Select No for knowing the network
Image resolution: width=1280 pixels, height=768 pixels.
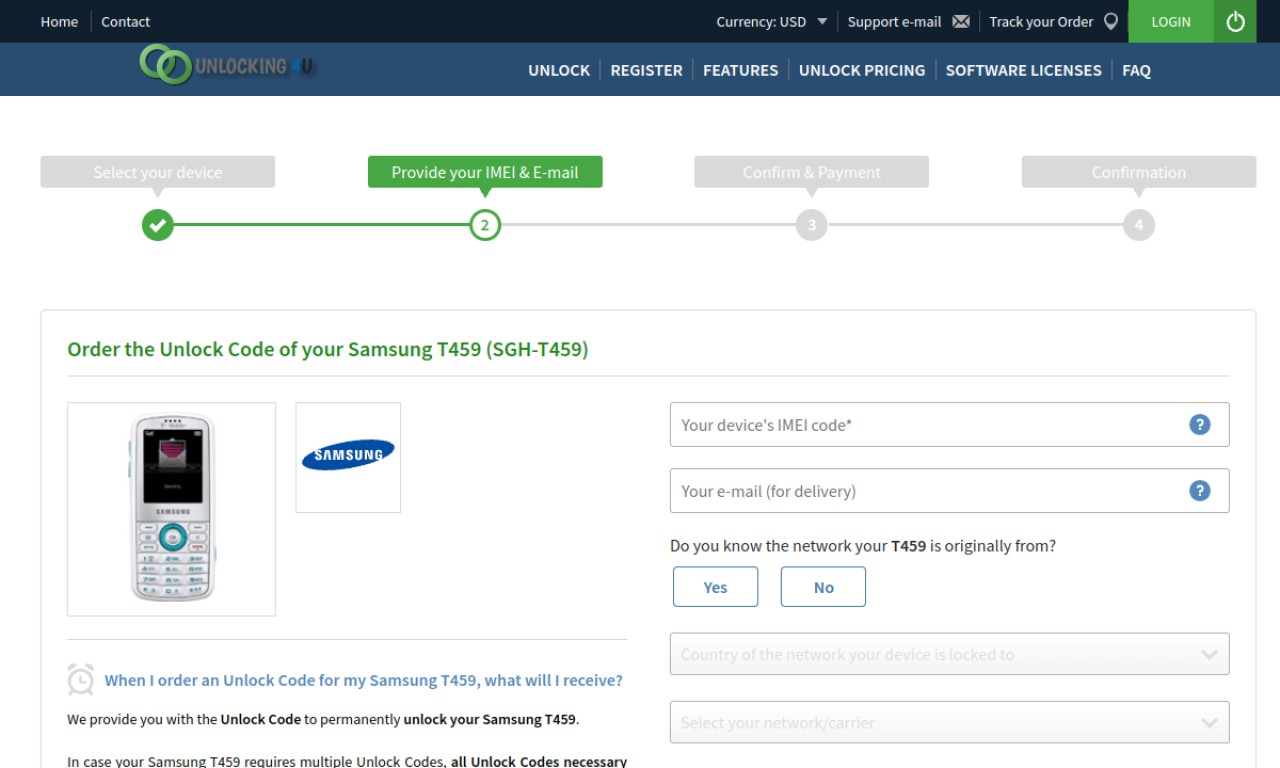point(823,587)
